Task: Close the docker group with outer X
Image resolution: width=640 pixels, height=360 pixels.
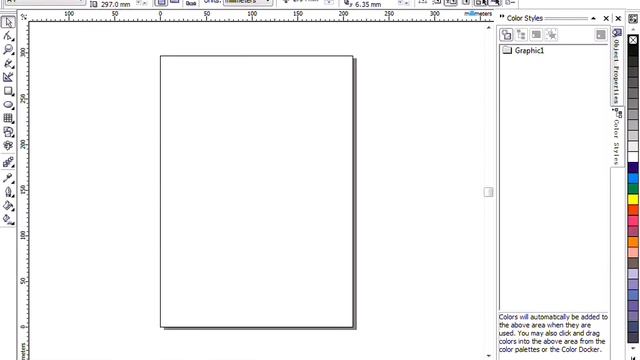Action: [618, 18]
